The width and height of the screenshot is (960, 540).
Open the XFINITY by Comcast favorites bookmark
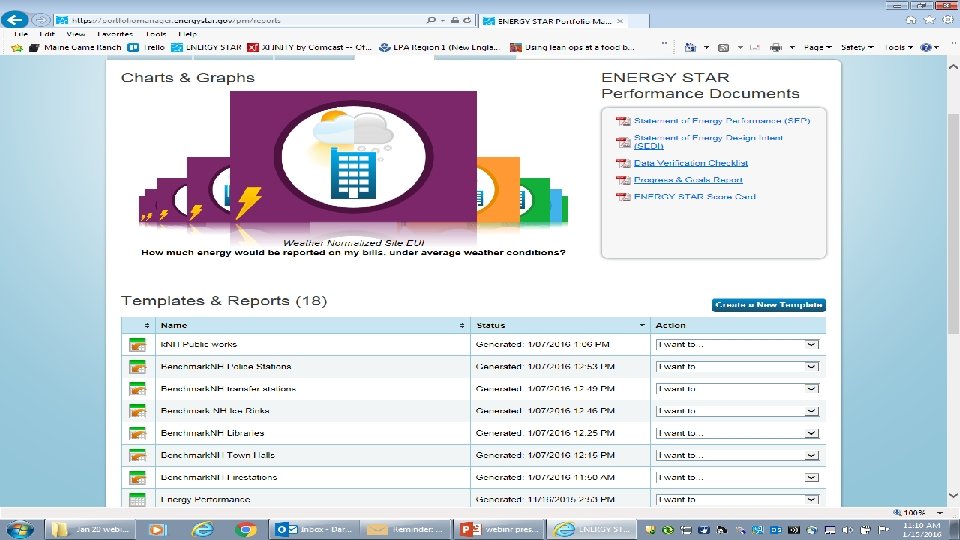click(309, 47)
